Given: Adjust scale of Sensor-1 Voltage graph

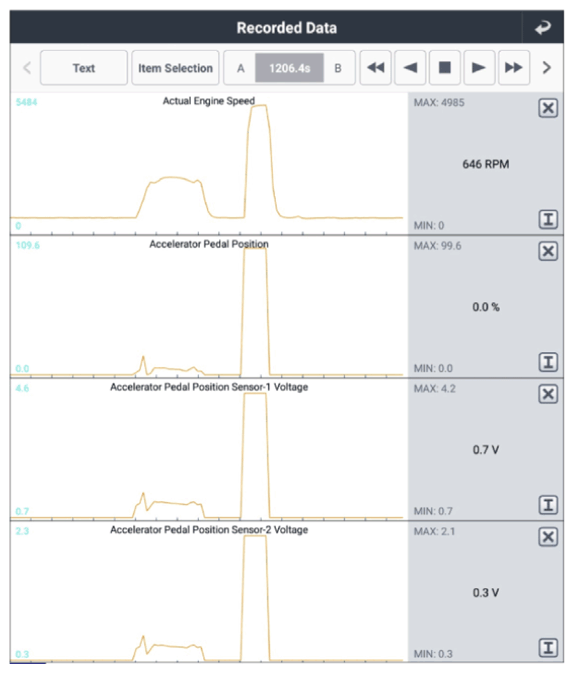Looking at the screenshot, I should pyautogui.click(x=548, y=505).
